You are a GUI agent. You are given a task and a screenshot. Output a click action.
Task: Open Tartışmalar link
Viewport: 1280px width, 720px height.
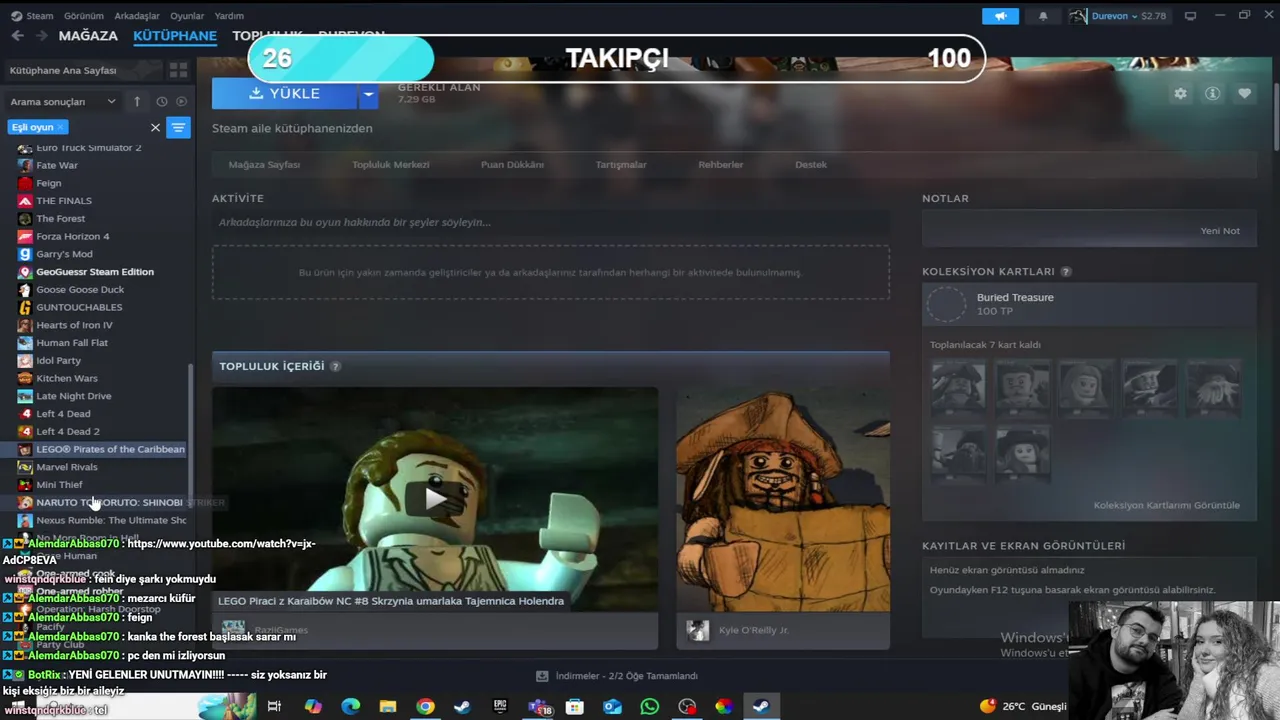point(621,164)
